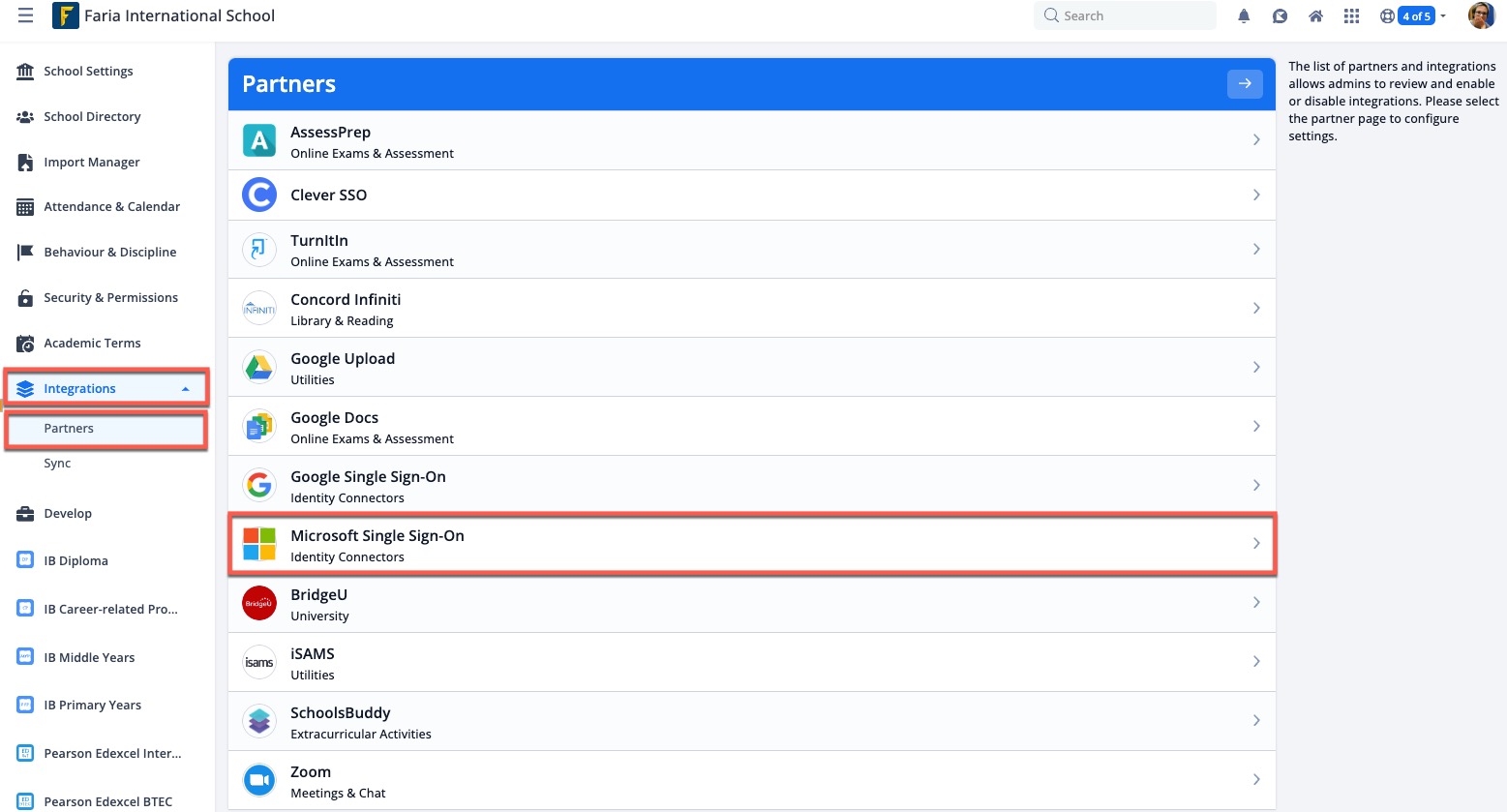Select the Zoom camera icon
The width and height of the screenshot is (1507, 812).
click(258, 779)
